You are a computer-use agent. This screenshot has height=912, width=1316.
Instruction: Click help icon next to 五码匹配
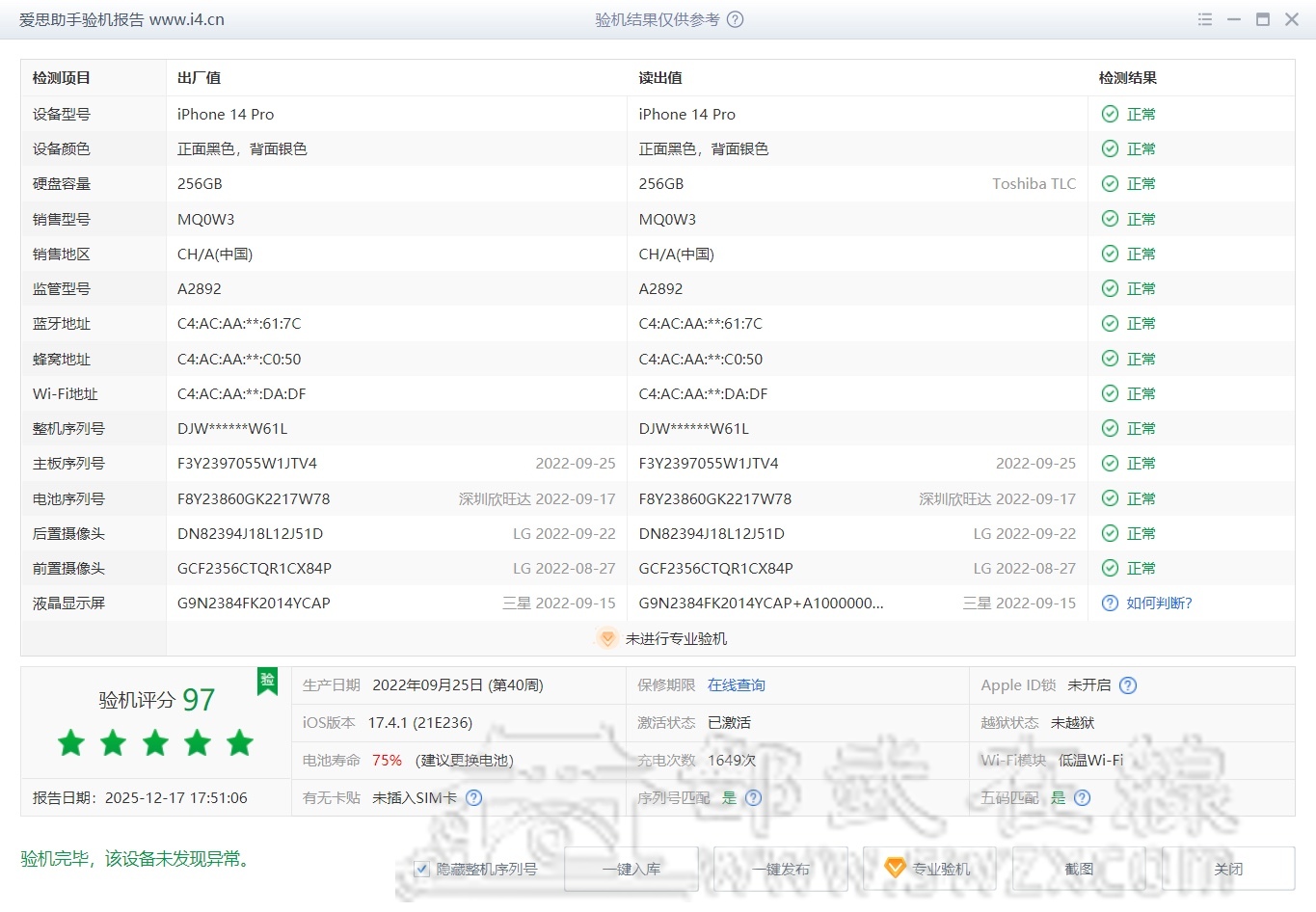click(x=1083, y=798)
